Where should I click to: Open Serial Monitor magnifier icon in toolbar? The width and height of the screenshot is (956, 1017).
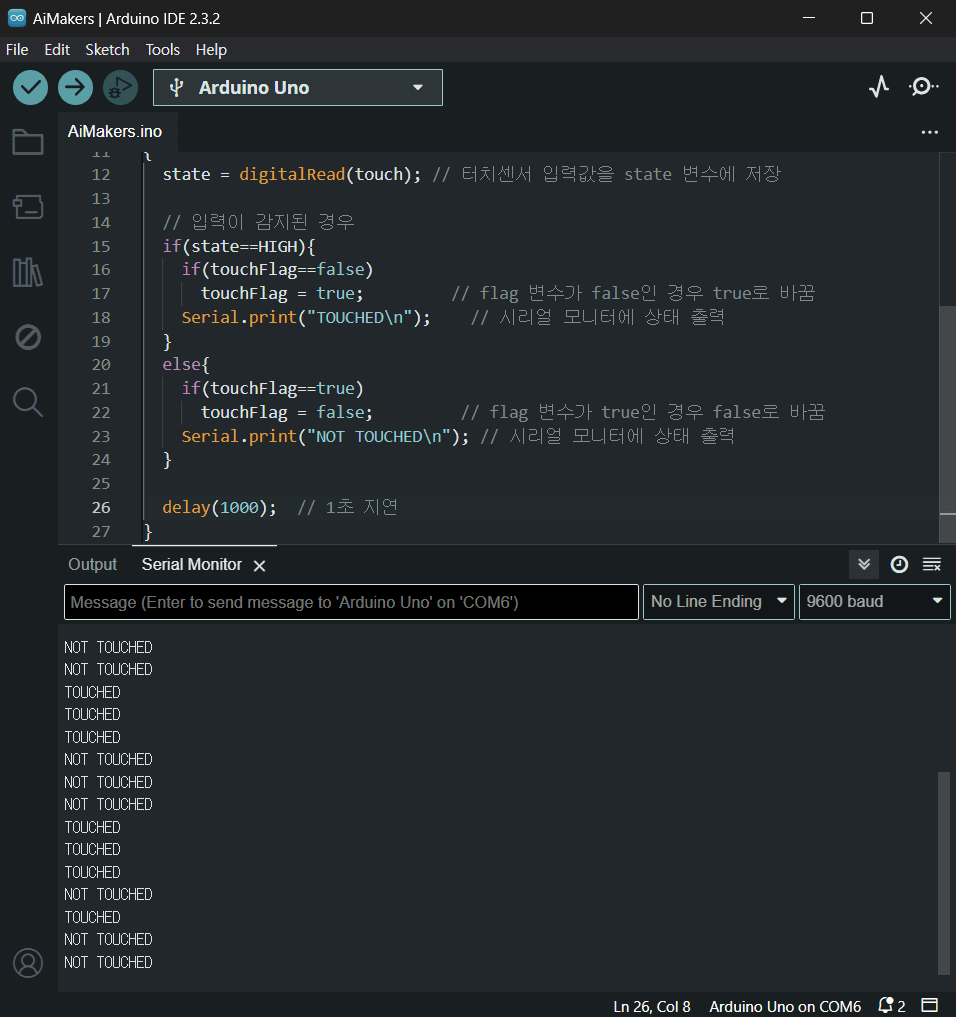point(923,88)
